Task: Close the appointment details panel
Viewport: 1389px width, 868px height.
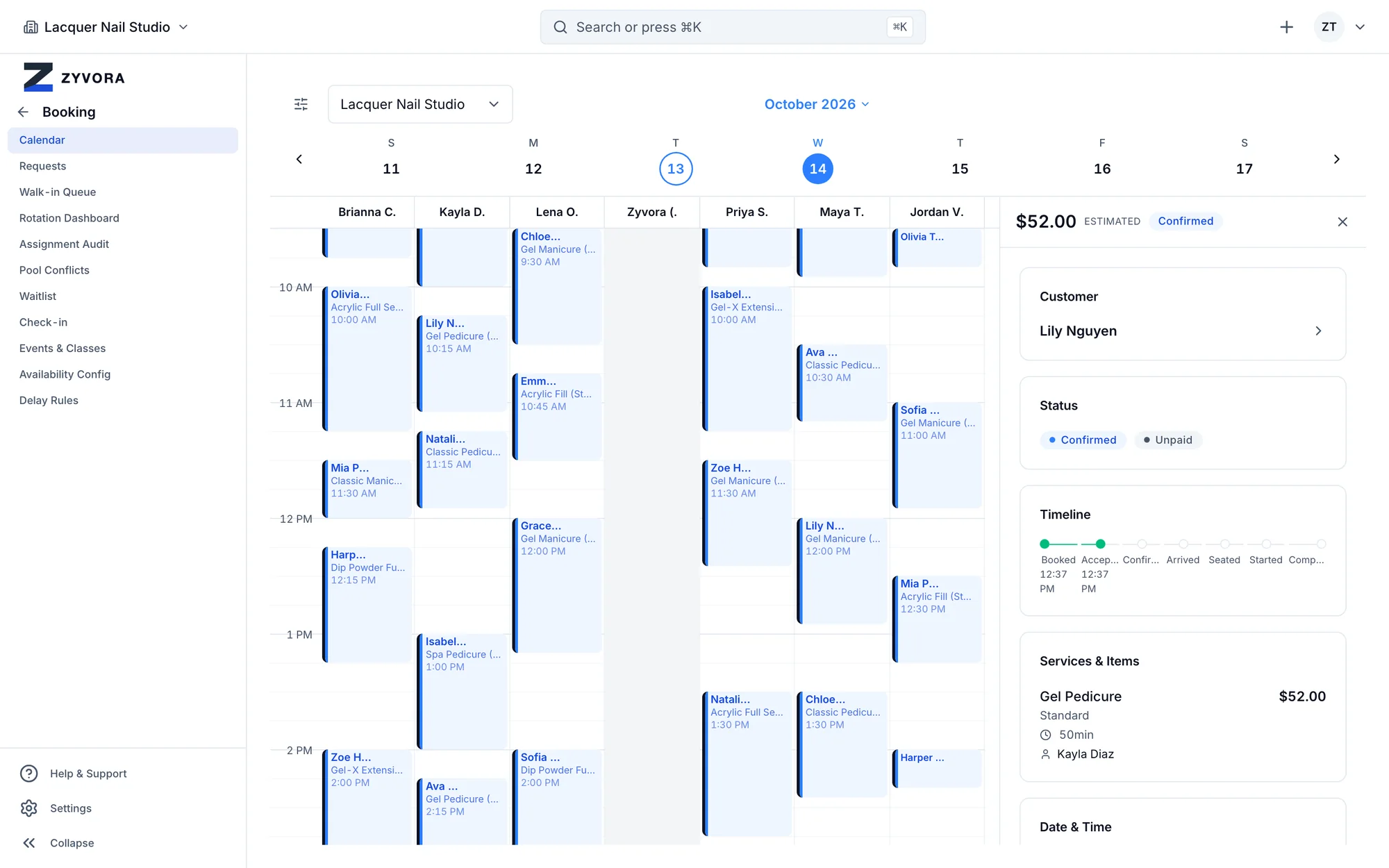Action: 1342,222
